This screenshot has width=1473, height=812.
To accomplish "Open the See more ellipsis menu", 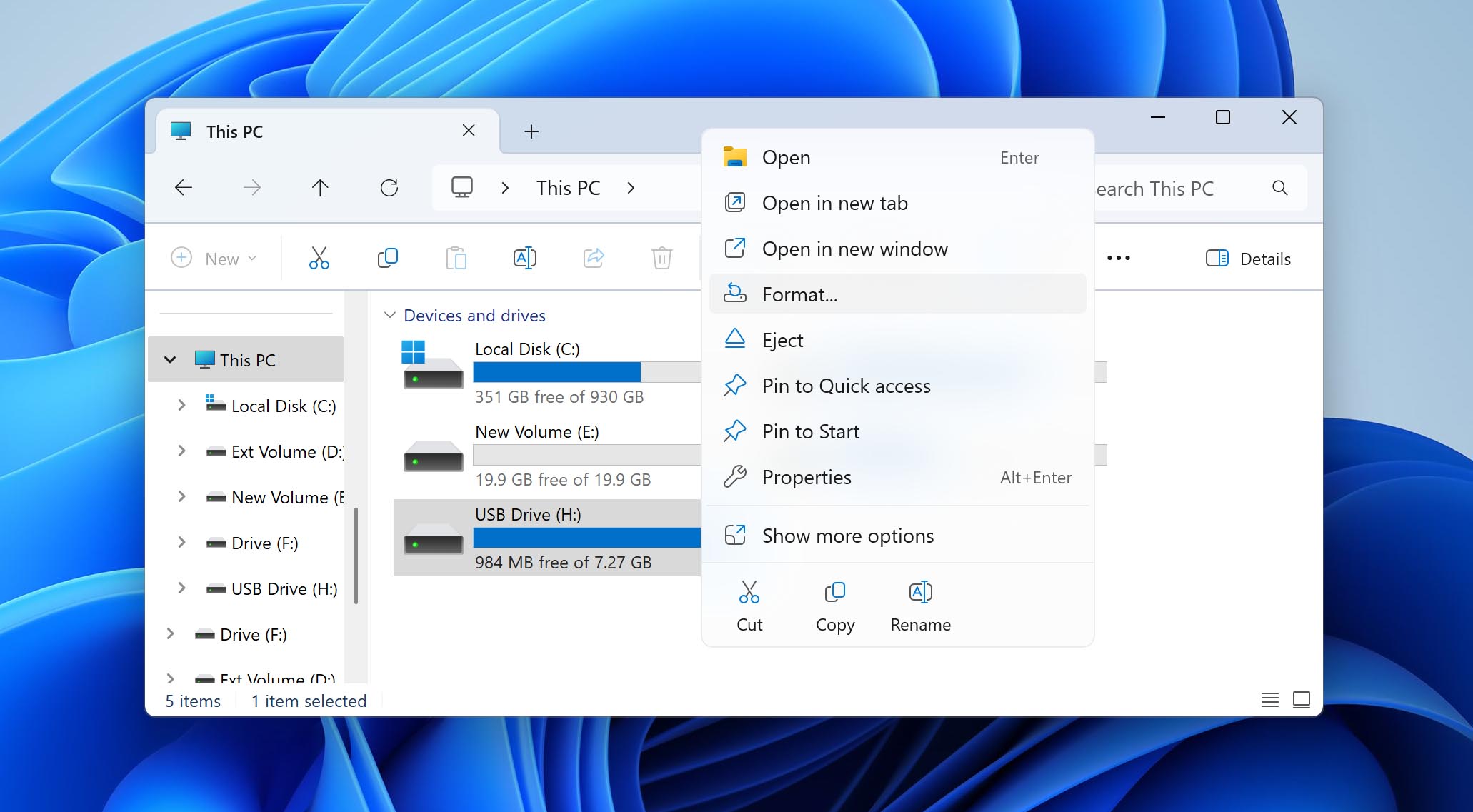I will (x=1118, y=259).
